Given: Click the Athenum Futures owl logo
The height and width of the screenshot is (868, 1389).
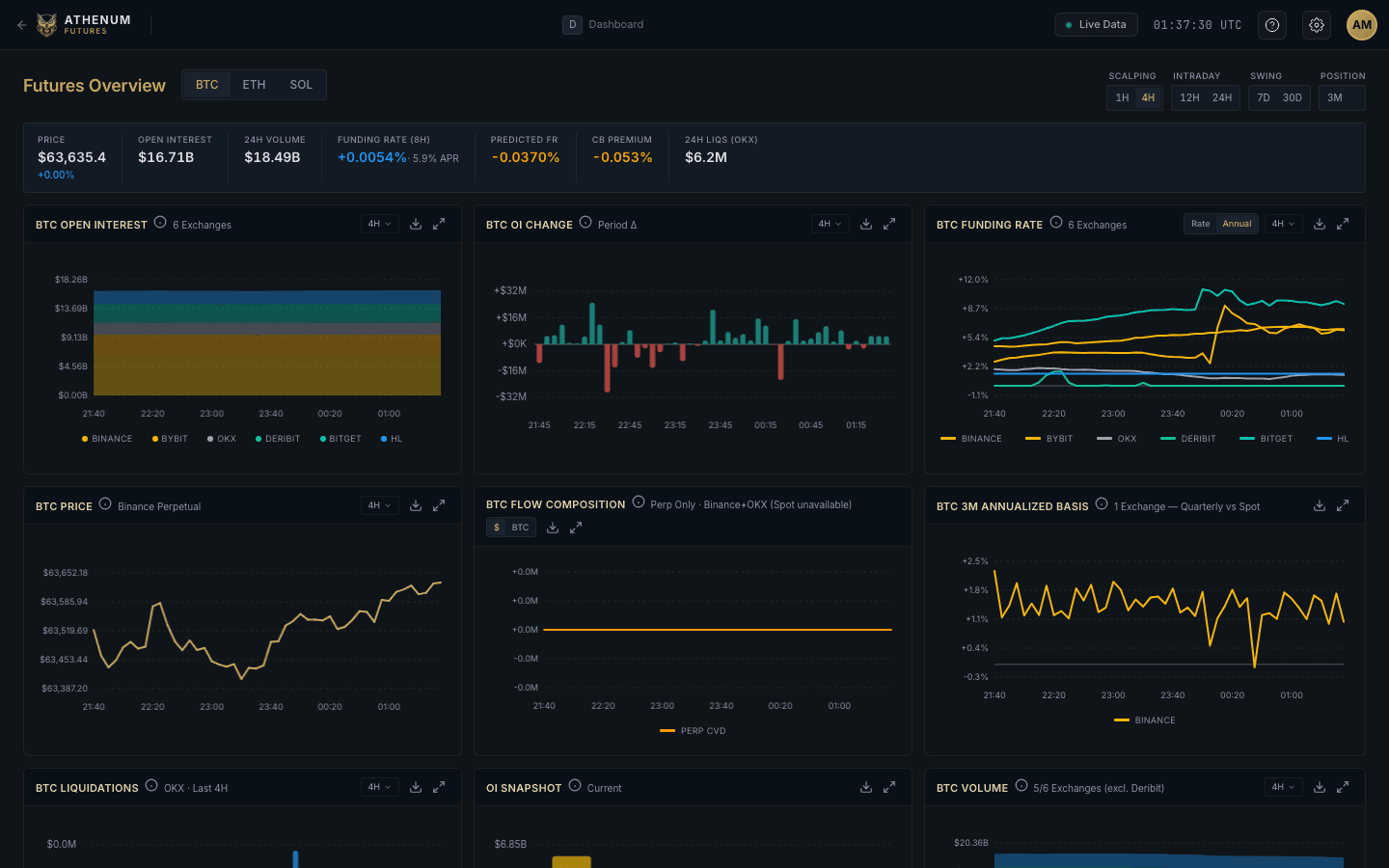Looking at the screenshot, I should pyautogui.click(x=46, y=25).
